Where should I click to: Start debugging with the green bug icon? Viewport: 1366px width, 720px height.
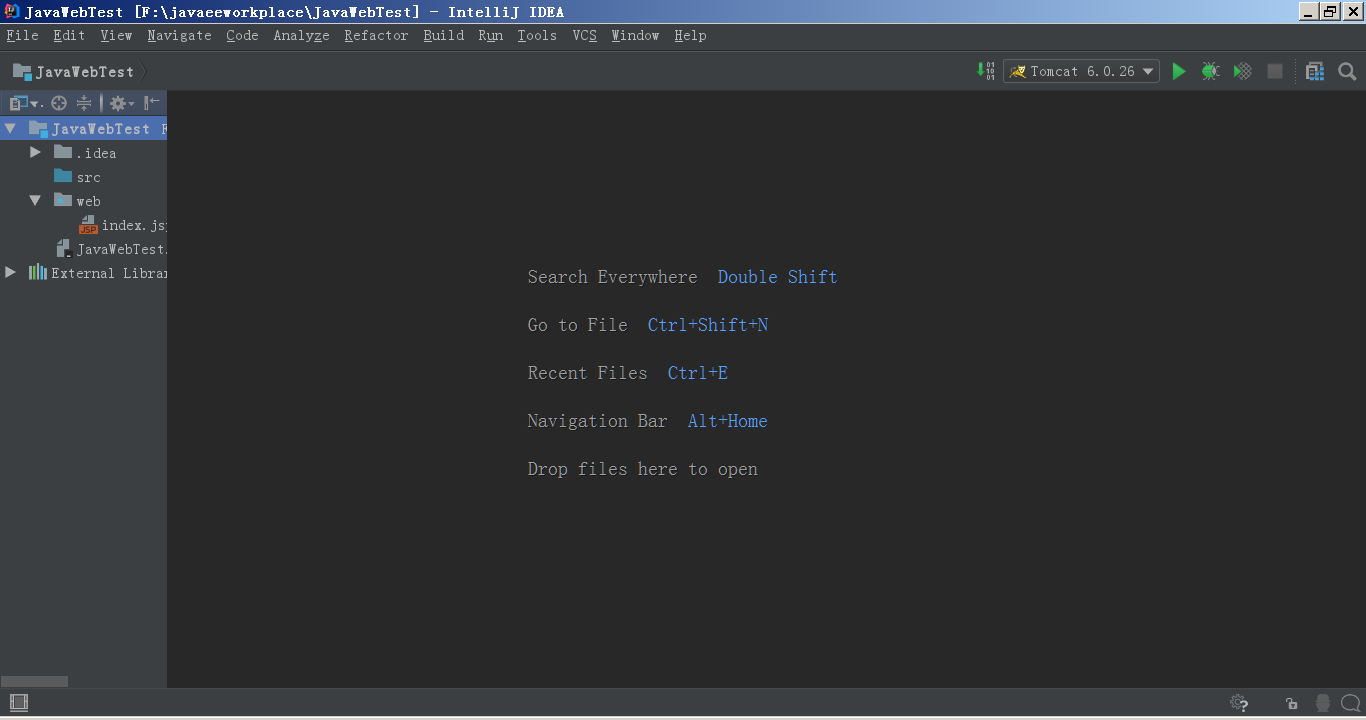[1210, 71]
